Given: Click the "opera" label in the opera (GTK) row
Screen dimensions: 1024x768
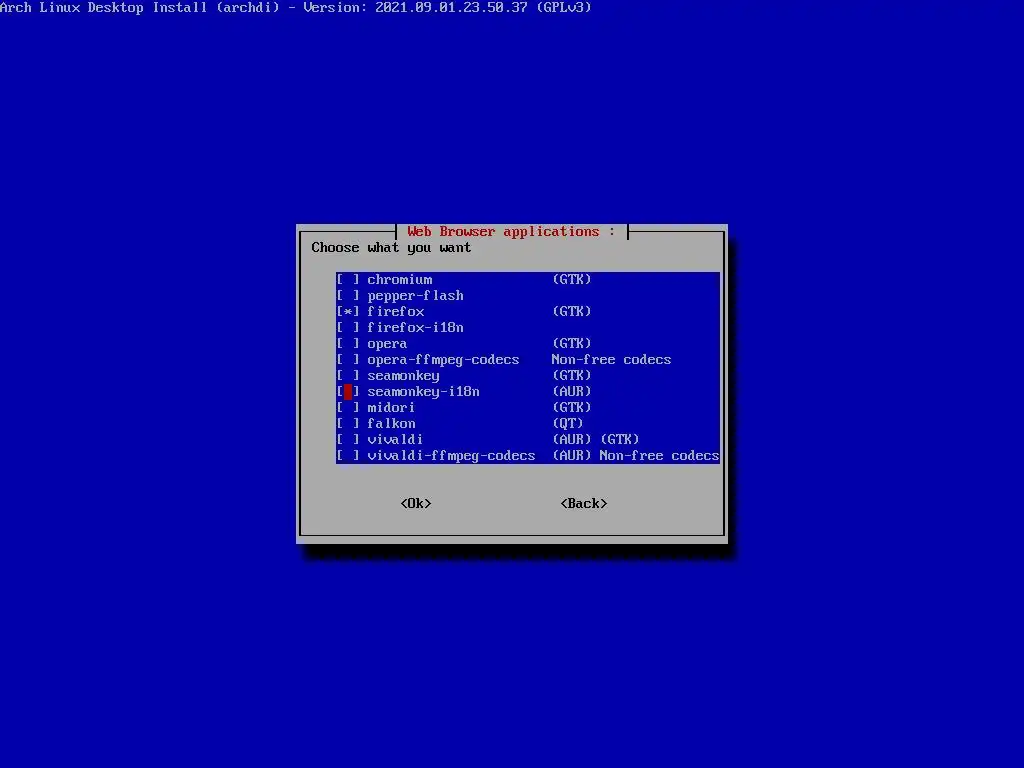Looking at the screenshot, I should coord(387,344).
